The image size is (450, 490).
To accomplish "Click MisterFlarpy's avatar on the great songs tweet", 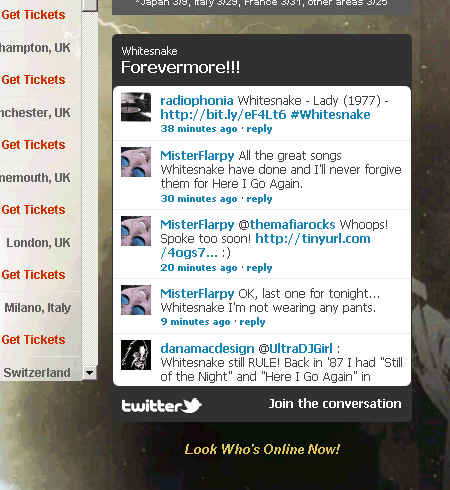I will (136, 162).
